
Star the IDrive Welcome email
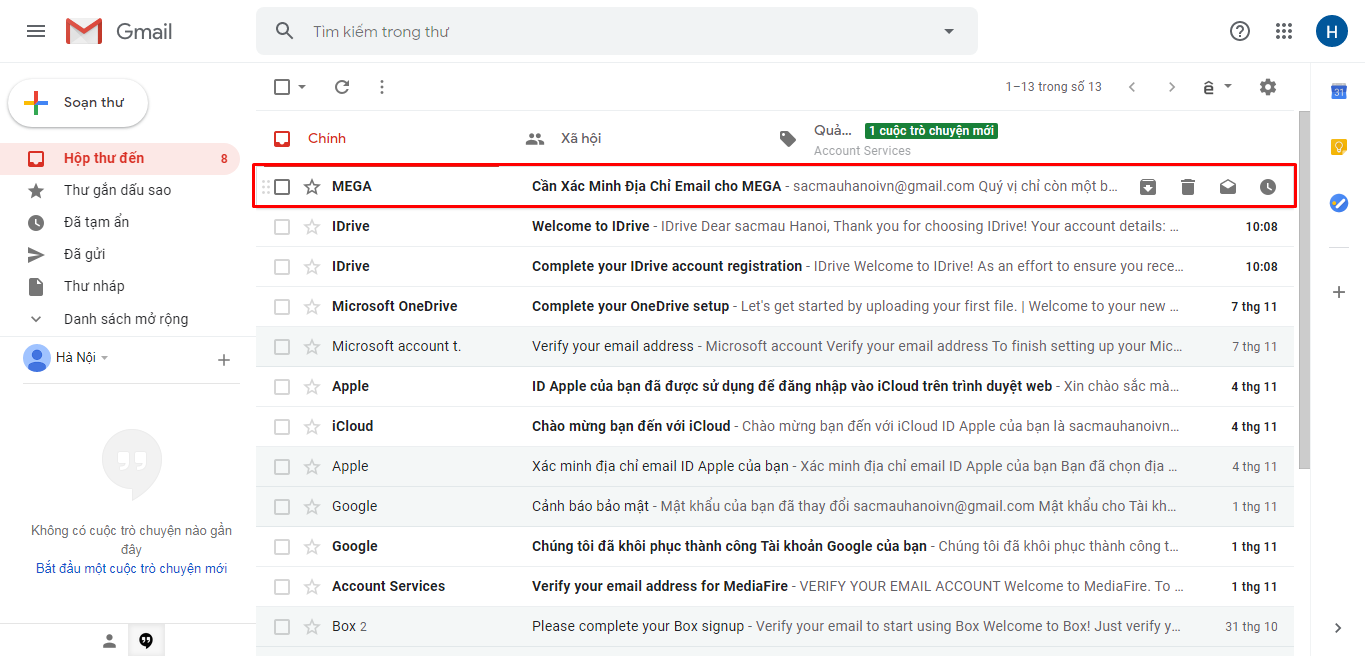pos(312,227)
